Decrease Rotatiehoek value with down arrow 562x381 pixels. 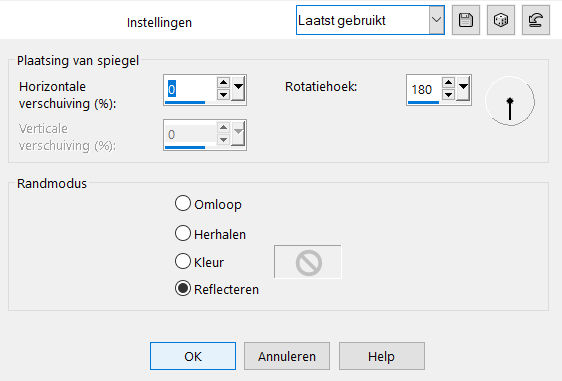click(448, 95)
